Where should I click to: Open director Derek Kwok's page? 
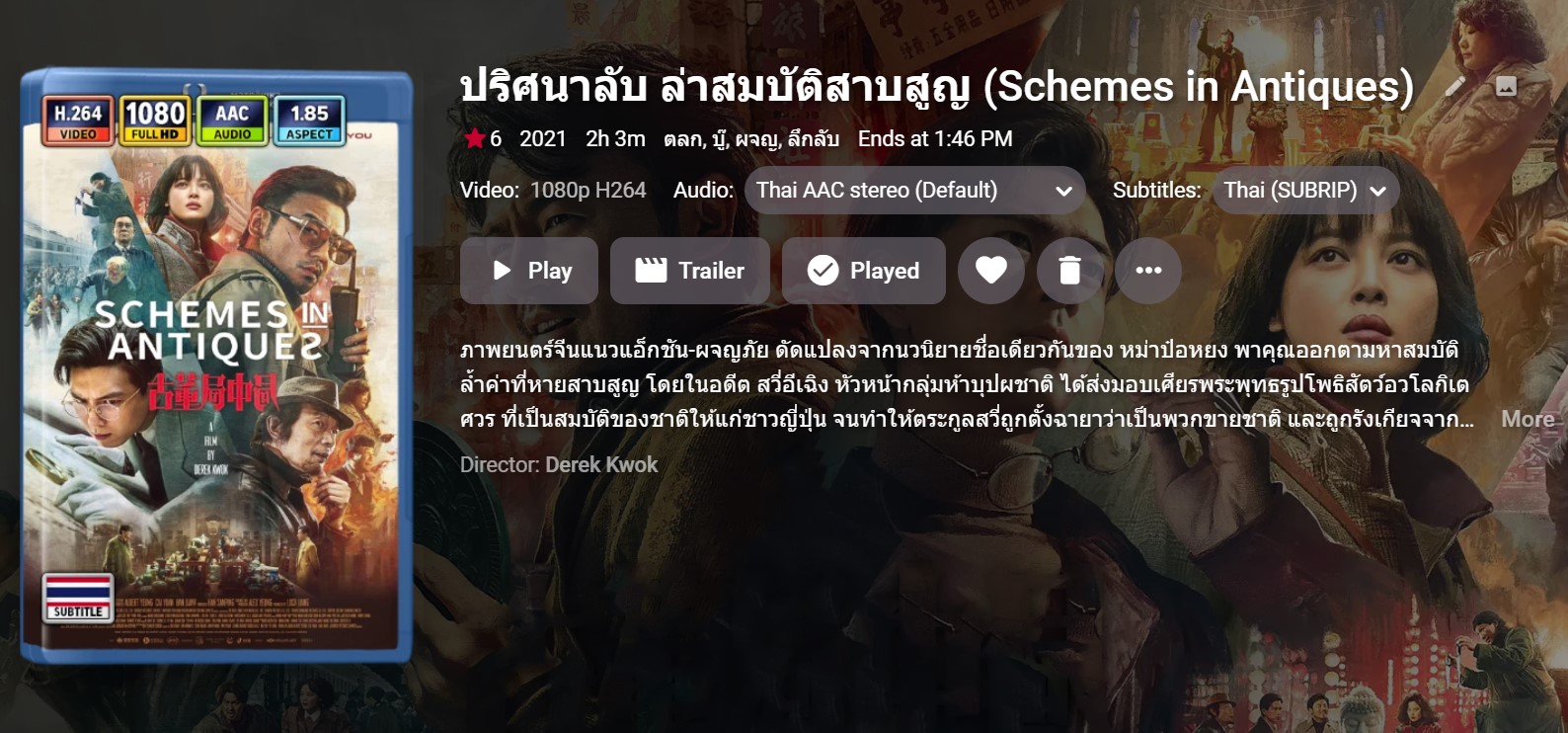click(x=601, y=464)
